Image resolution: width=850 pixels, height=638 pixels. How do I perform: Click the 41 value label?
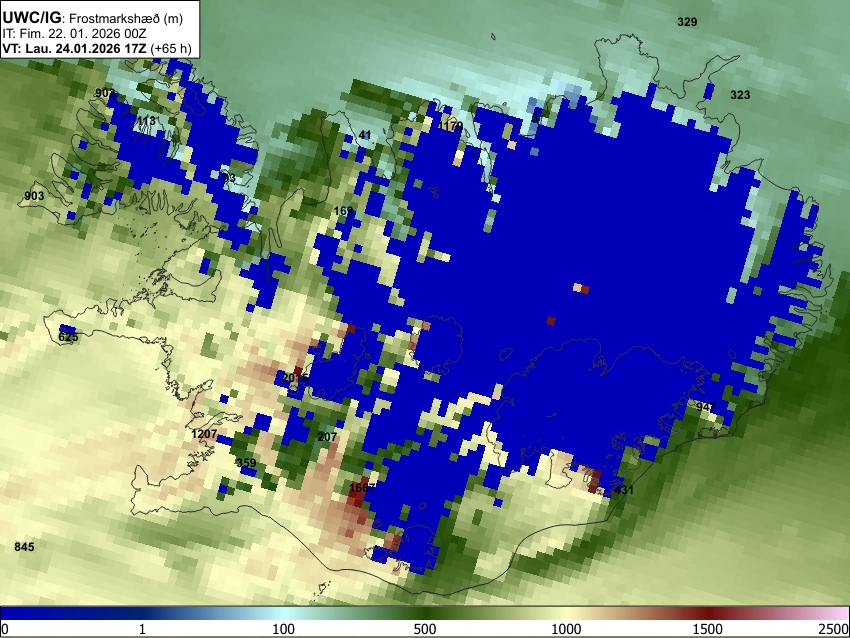pos(365,135)
